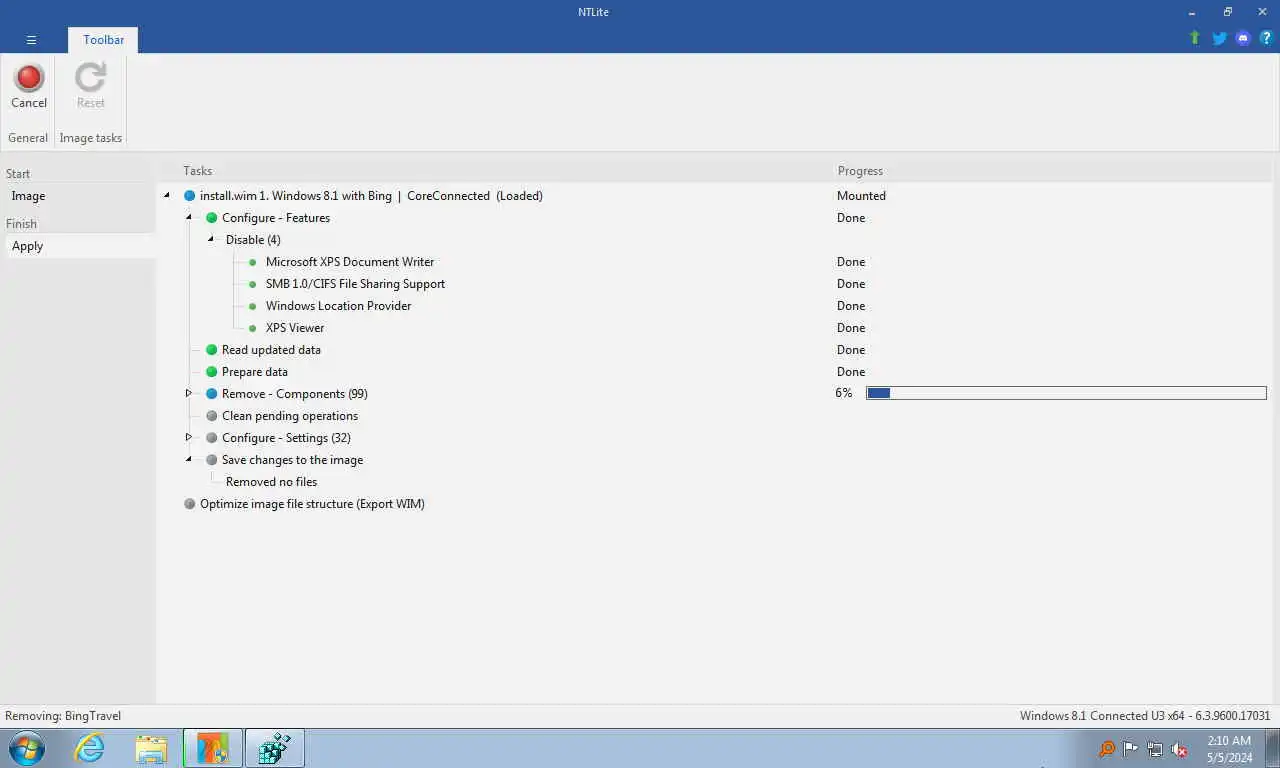Click green dot beside SMB 1.0/CIFS File Sharing
This screenshot has width=1280, height=768.
click(253, 284)
